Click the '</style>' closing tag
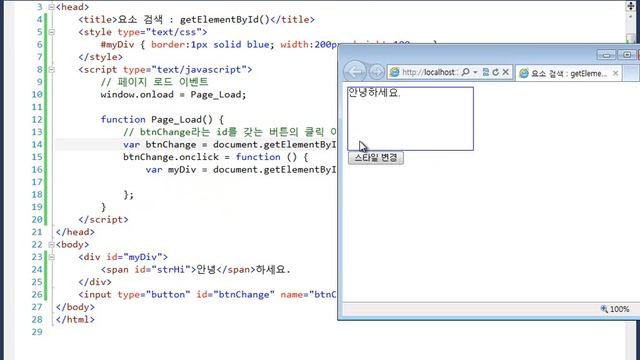The image size is (640, 360). (100, 57)
